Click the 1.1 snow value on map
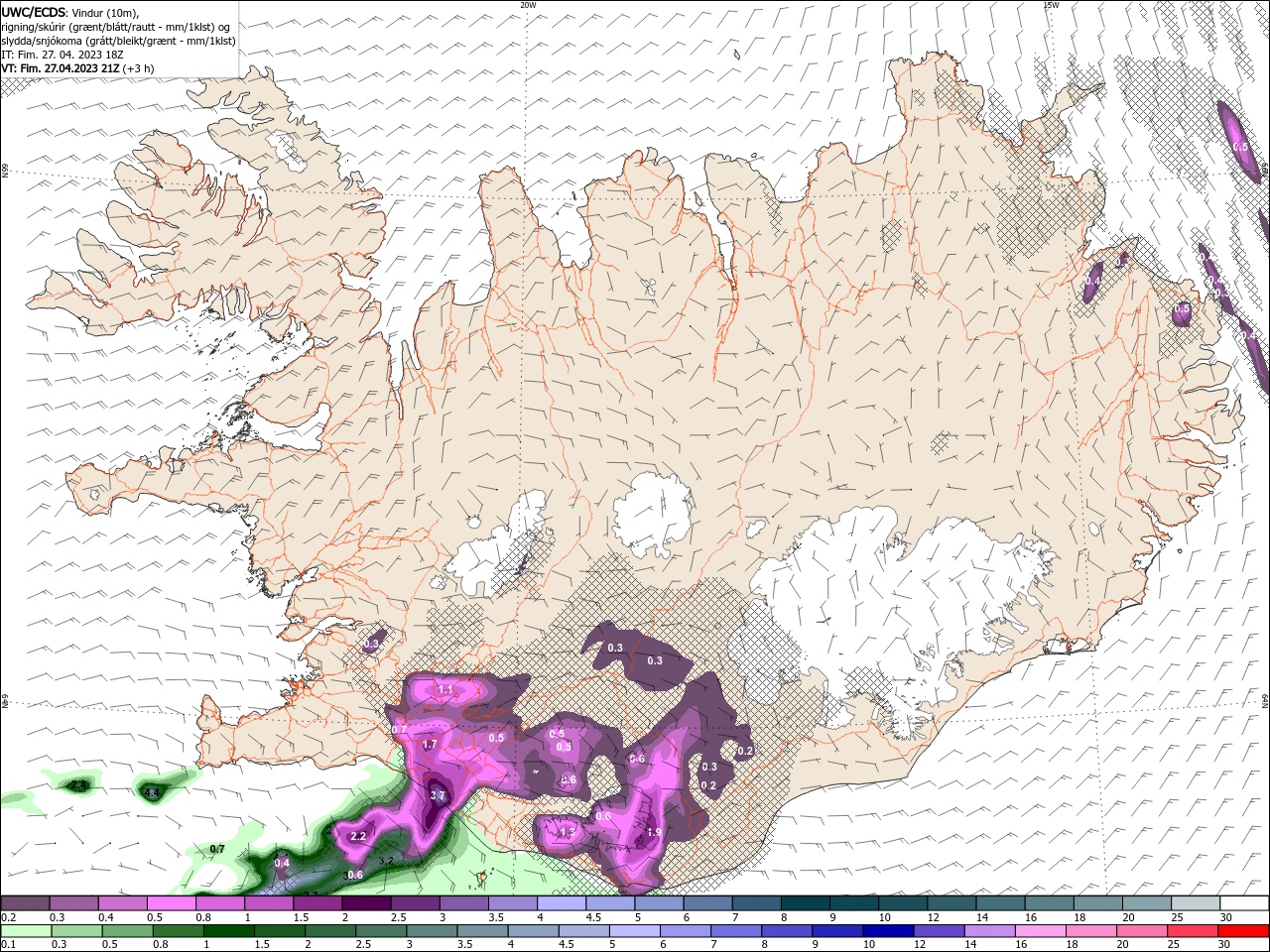 tap(445, 689)
